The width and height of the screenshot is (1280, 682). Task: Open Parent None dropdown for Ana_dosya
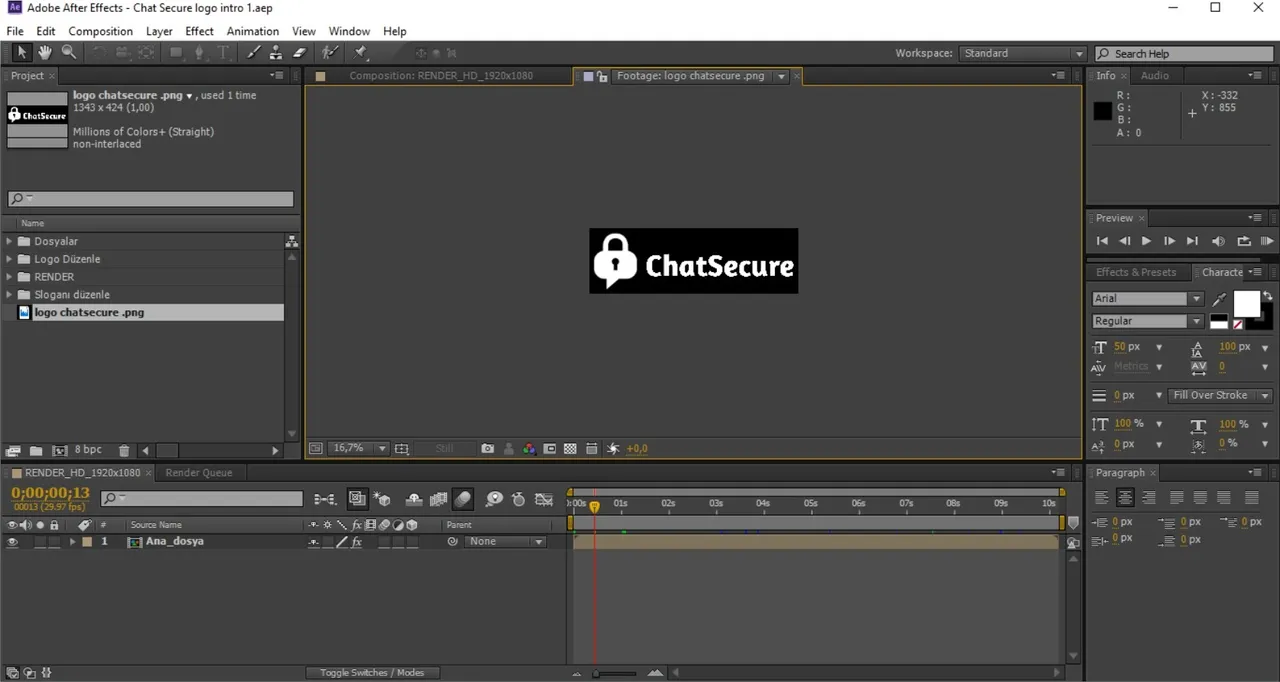tap(506, 542)
